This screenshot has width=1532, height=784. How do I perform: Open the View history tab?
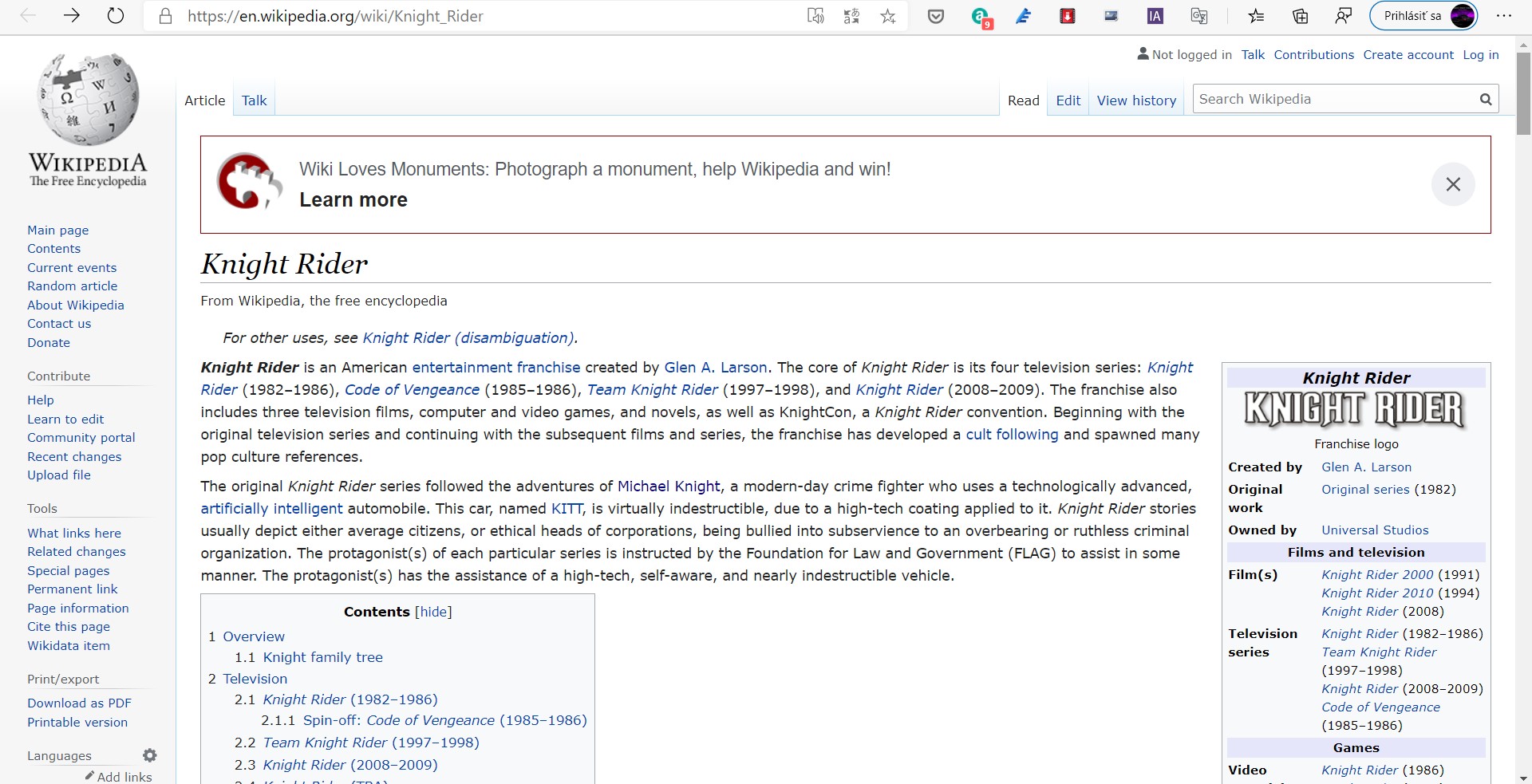[1136, 100]
